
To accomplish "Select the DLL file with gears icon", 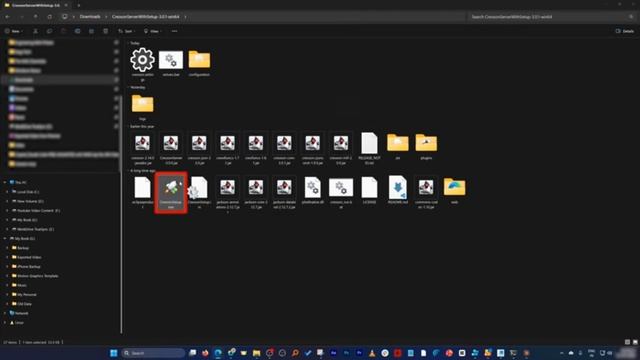I will (312, 190).
